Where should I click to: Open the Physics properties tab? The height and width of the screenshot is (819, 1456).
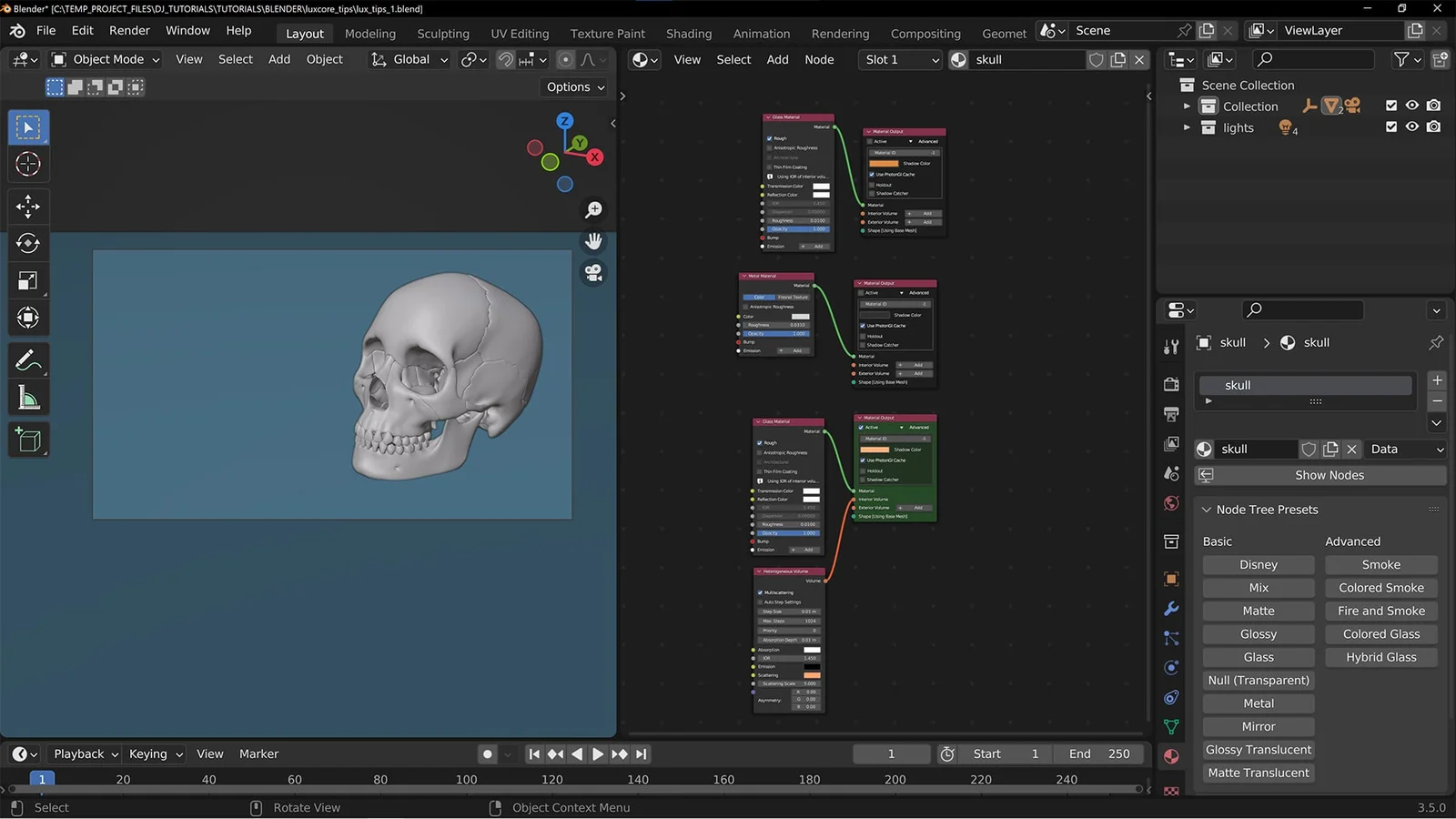[1171, 667]
